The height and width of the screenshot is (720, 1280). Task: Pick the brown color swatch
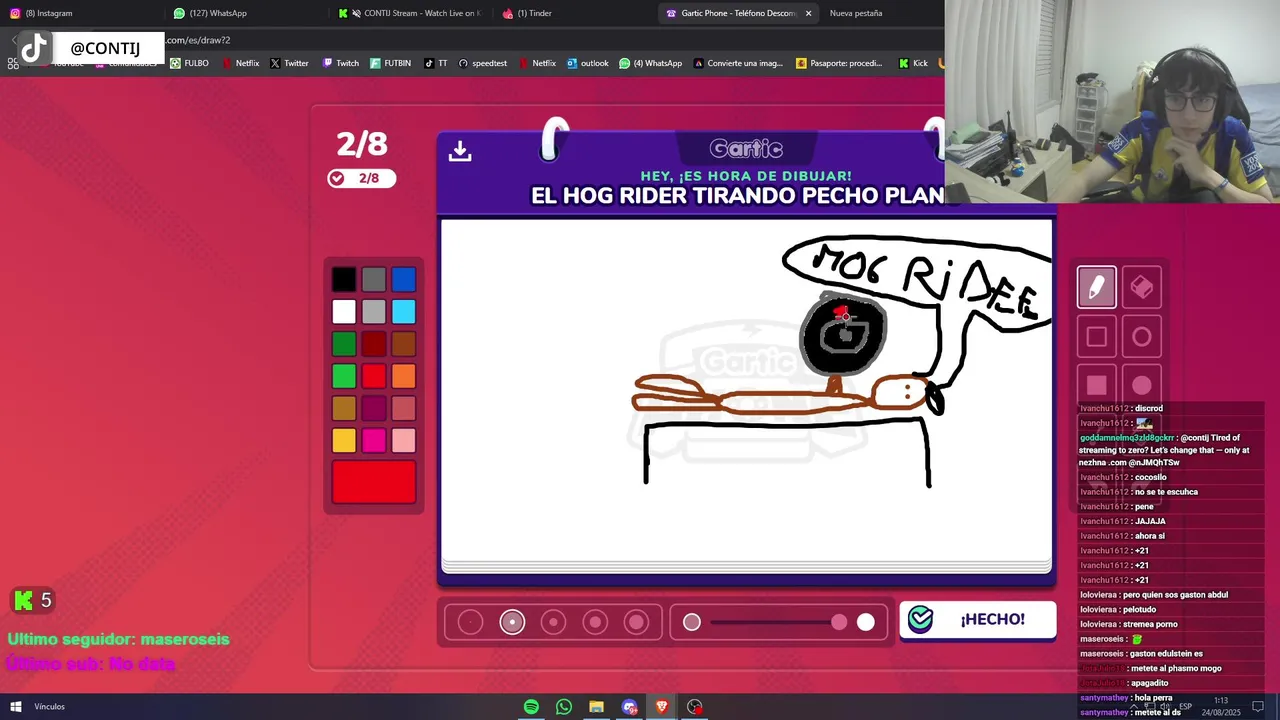[x=403, y=344]
